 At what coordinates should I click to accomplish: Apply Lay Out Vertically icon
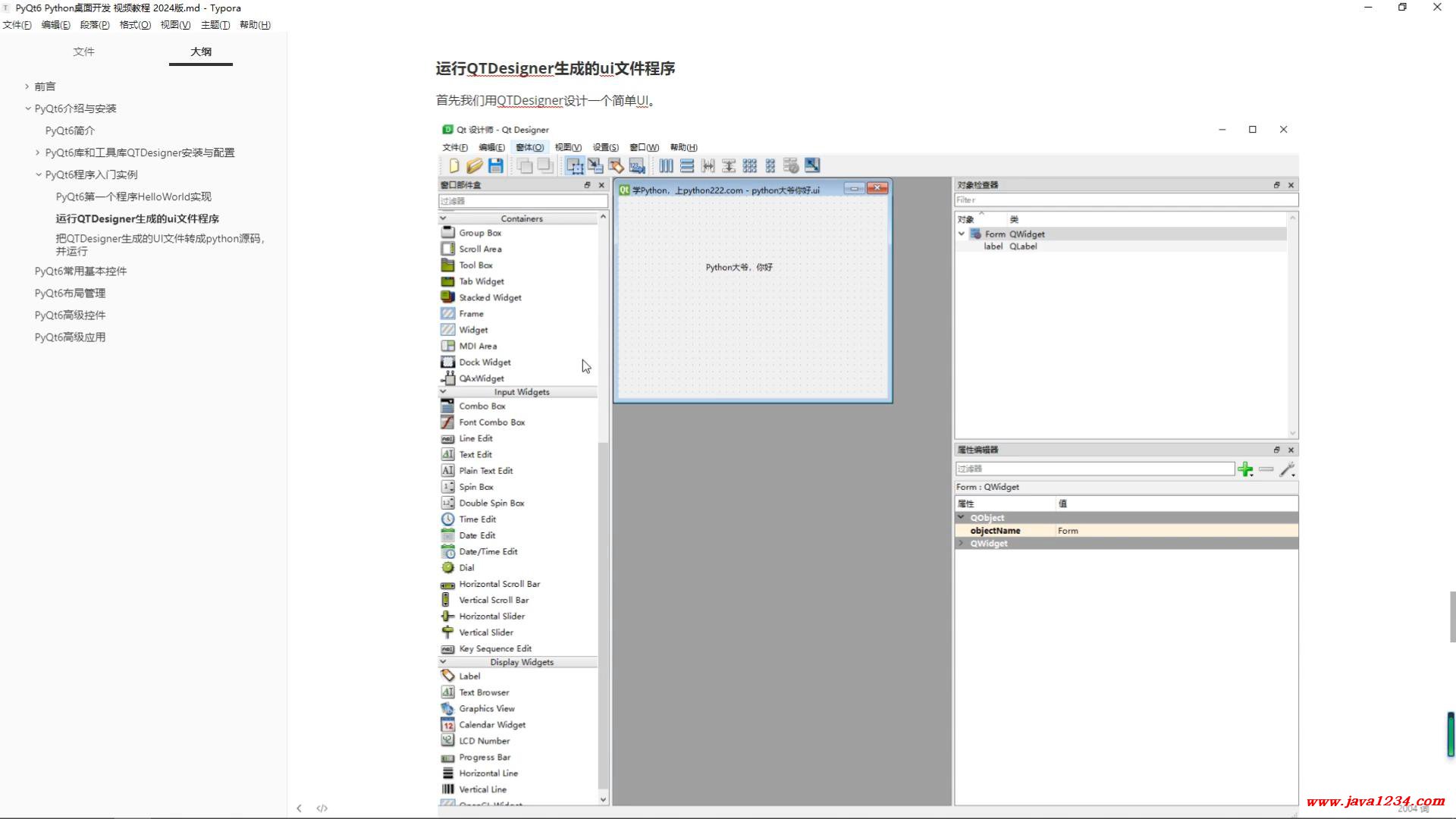click(x=687, y=165)
